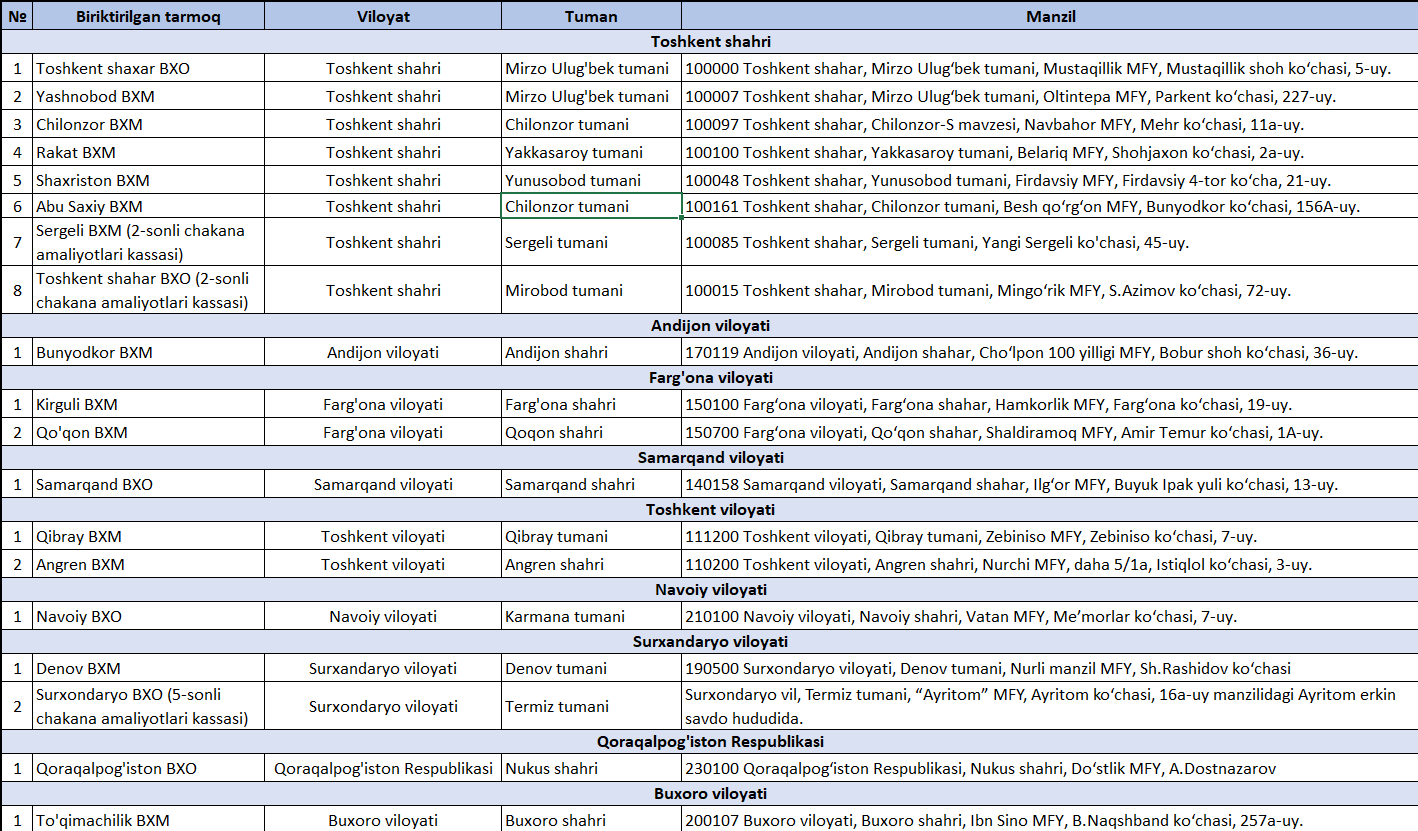
Task: Click the "Tuman" column header cell
Action: (x=590, y=16)
